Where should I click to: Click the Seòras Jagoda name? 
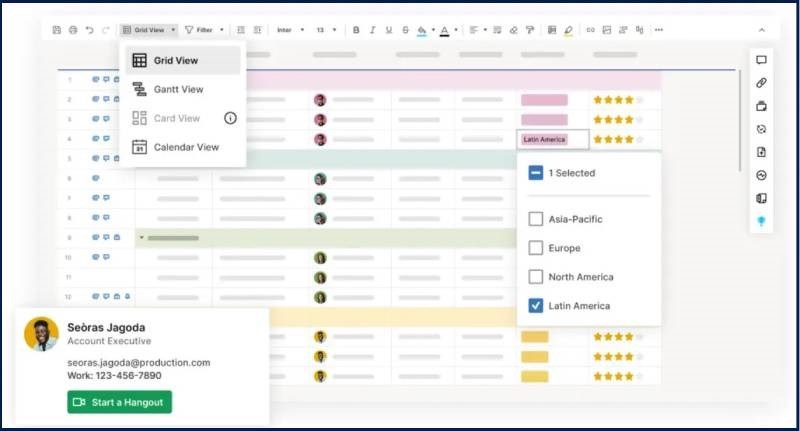[x=106, y=327]
